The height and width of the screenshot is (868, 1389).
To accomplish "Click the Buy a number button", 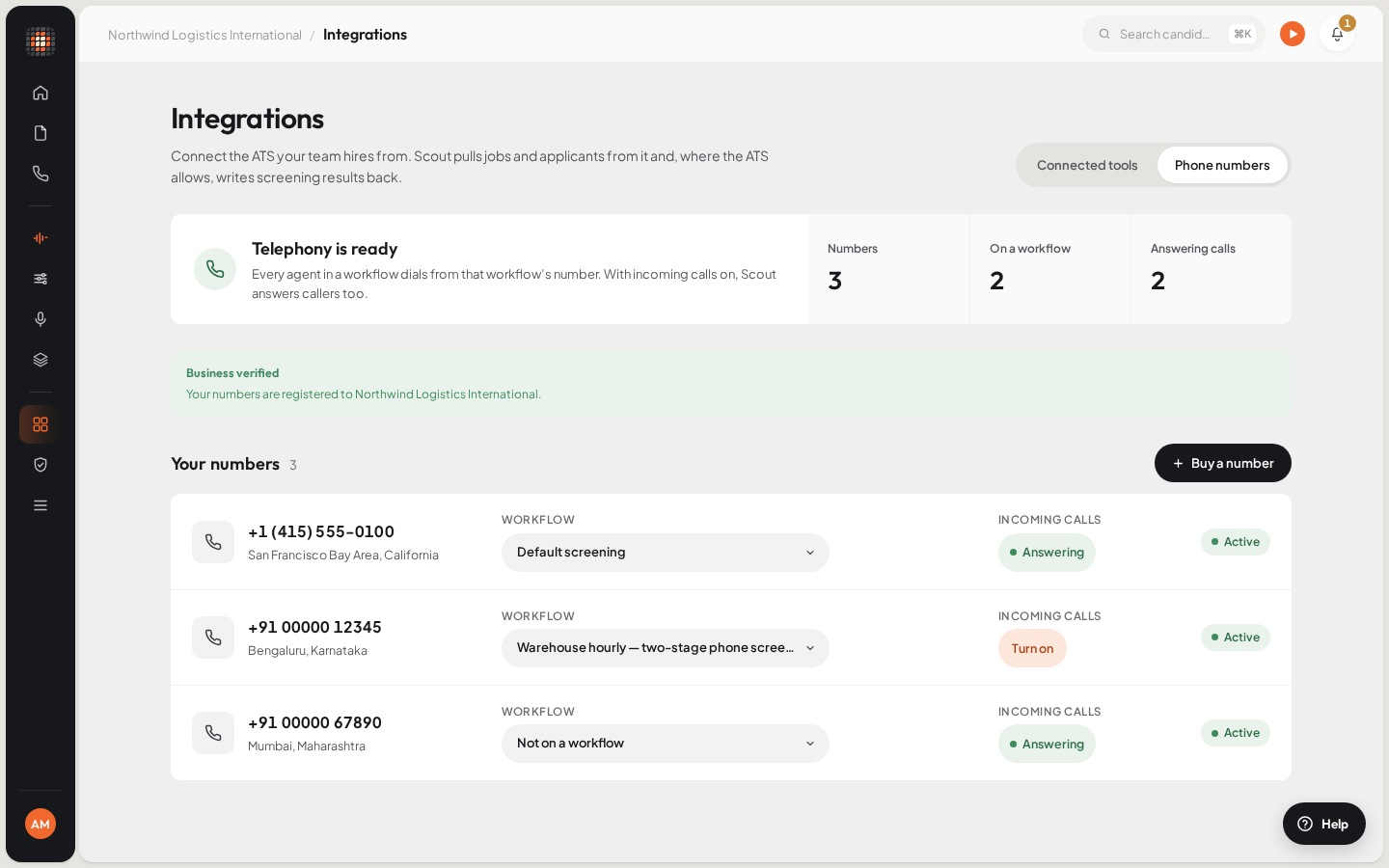I will point(1223,463).
